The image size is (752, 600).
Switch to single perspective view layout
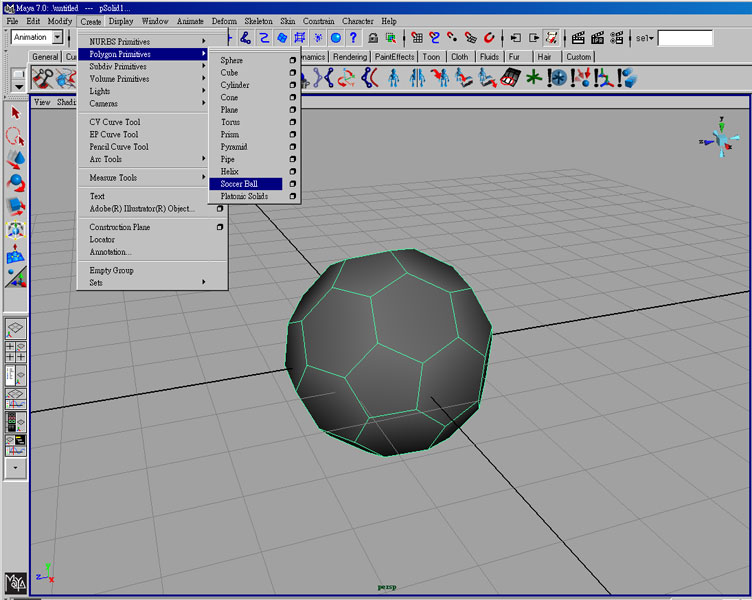[x=15, y=329]
